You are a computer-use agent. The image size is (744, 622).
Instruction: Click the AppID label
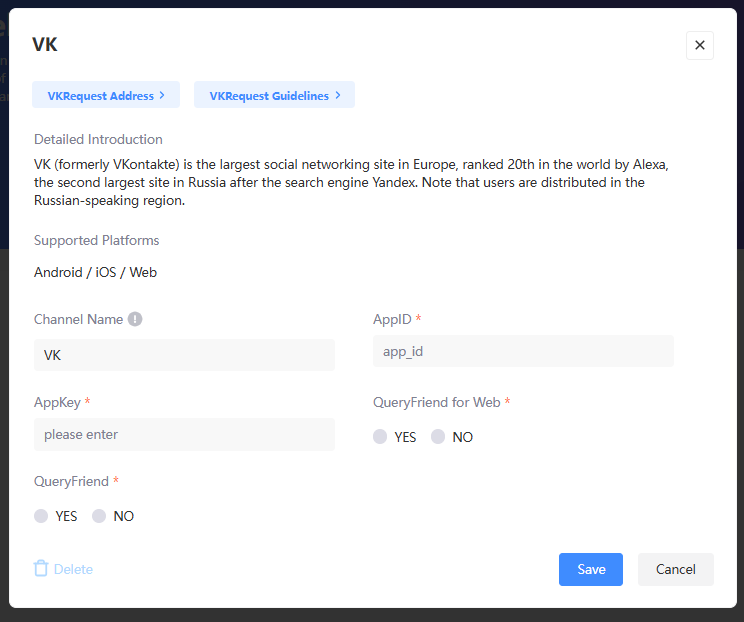point(392,319)
